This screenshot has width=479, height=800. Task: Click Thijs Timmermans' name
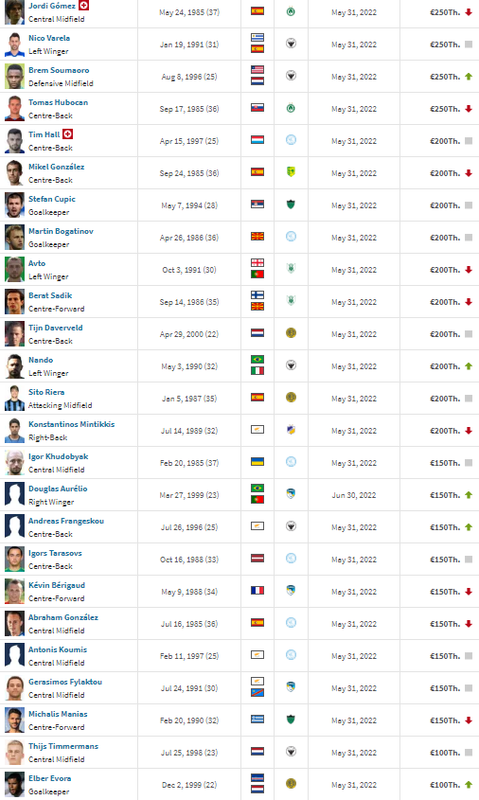(x=63, y=746)
